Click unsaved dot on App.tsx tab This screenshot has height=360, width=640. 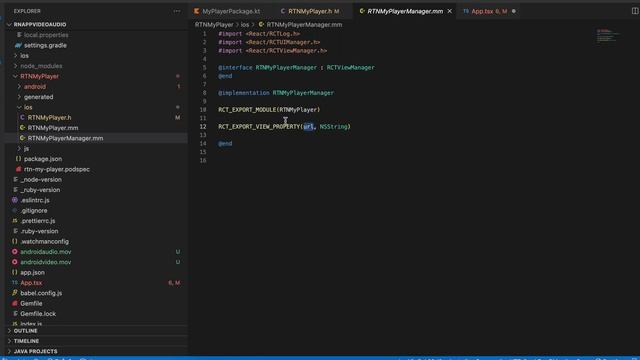click(514, 11)
